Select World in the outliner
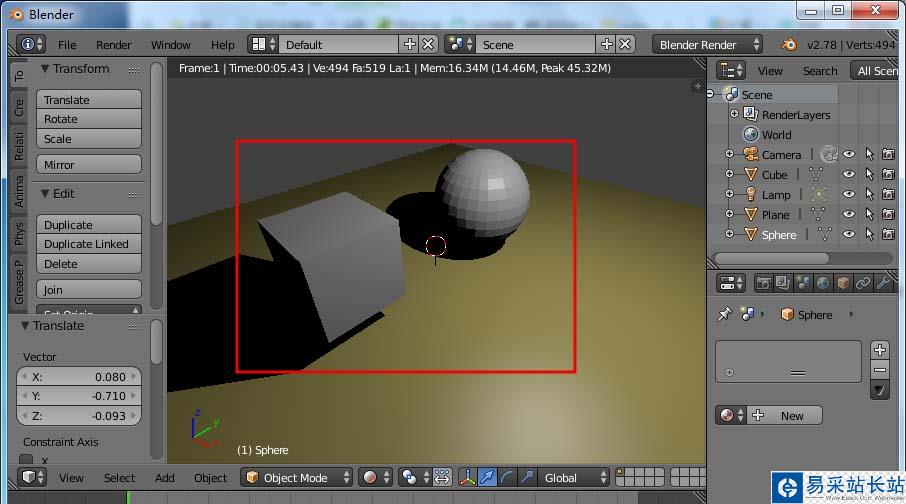Screen dimensions: 906x504 point(776,135)
